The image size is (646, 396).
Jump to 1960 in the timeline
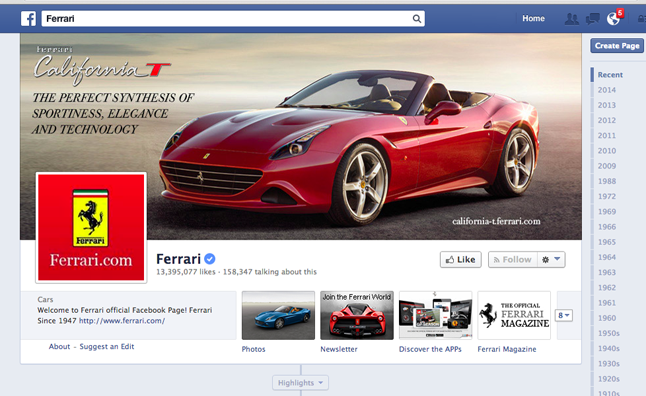tap(607, 318)
